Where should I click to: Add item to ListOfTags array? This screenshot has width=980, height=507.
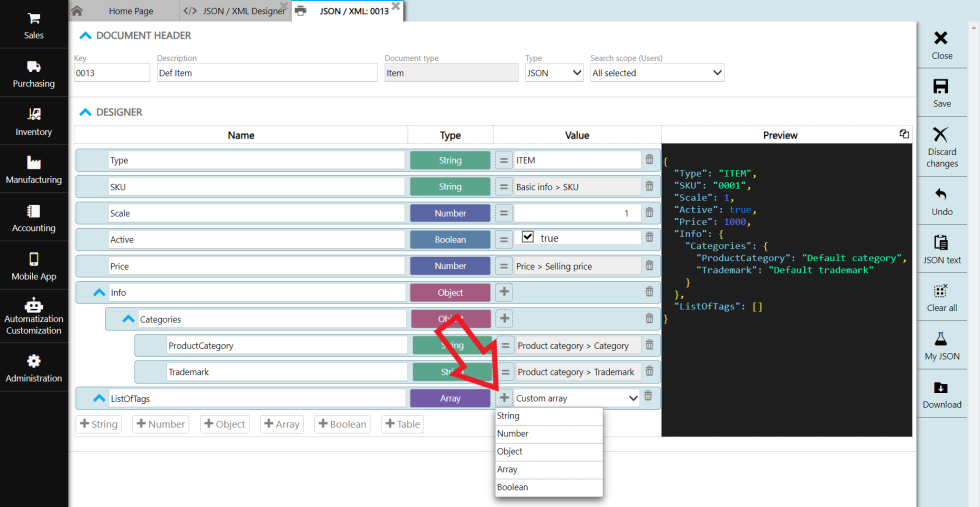pyautogui.click(x=504, y=398)
